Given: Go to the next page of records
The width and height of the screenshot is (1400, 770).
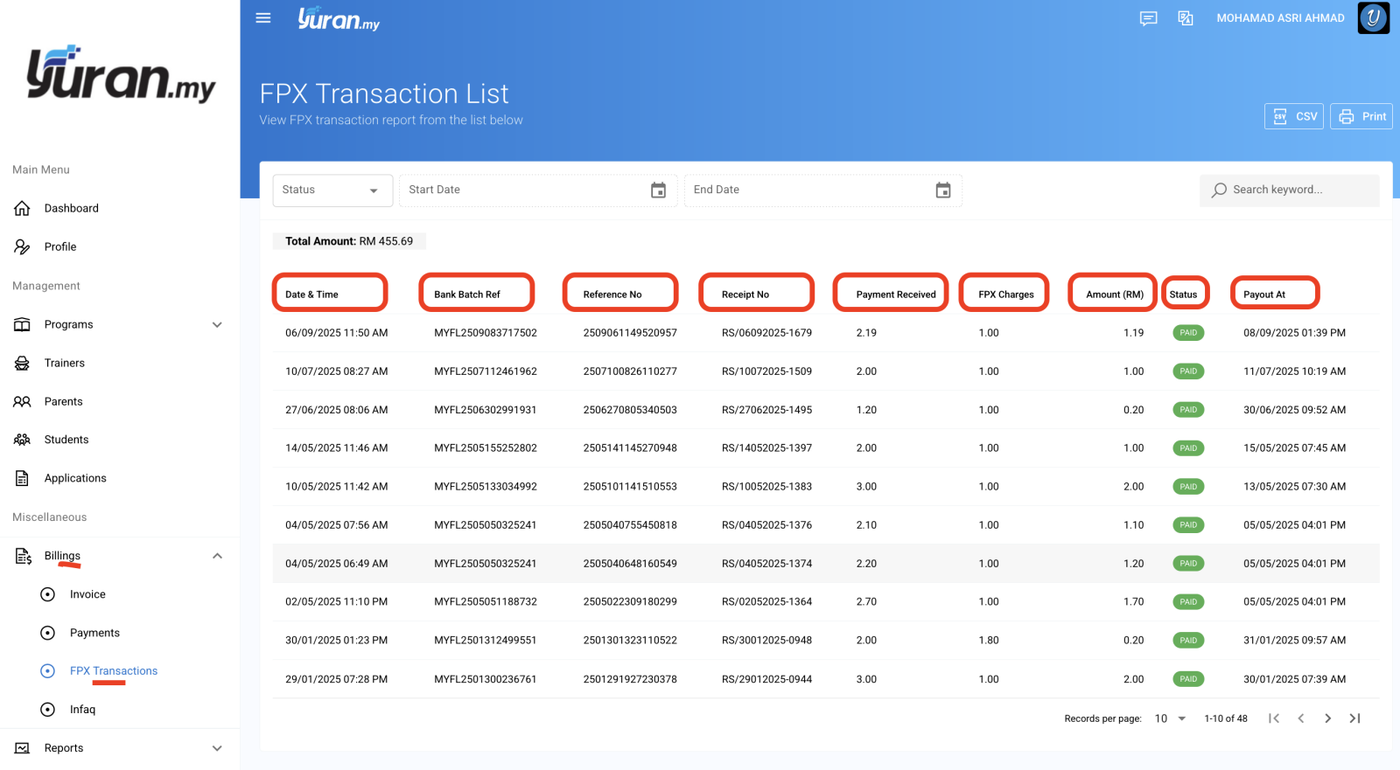Looking at the screenshot, I should point(1328,718).
